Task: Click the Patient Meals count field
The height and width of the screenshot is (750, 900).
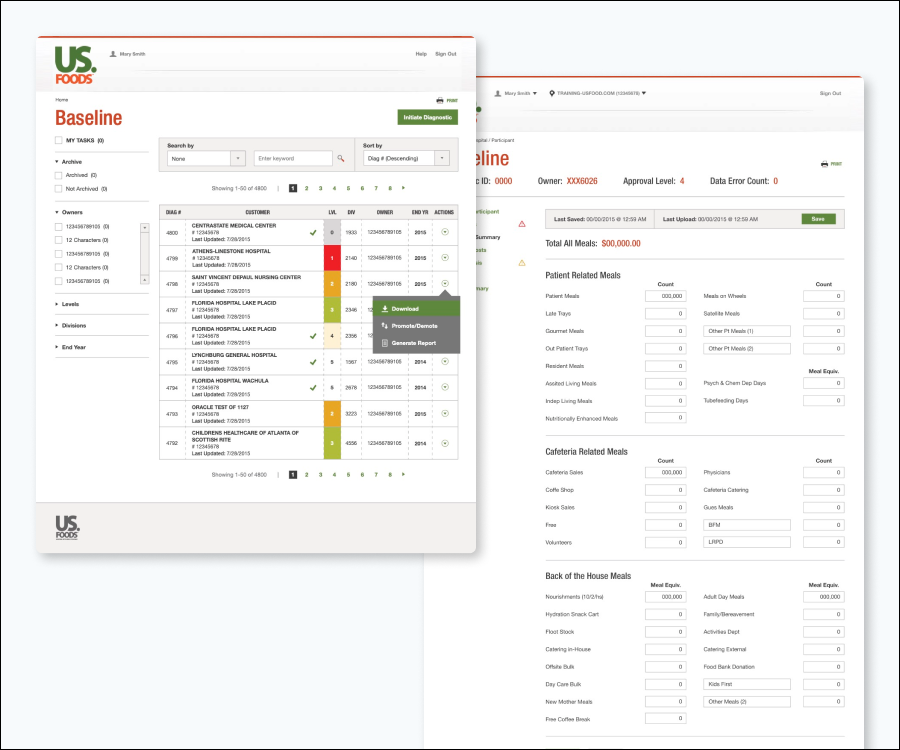Action: [x=666, y=296]
